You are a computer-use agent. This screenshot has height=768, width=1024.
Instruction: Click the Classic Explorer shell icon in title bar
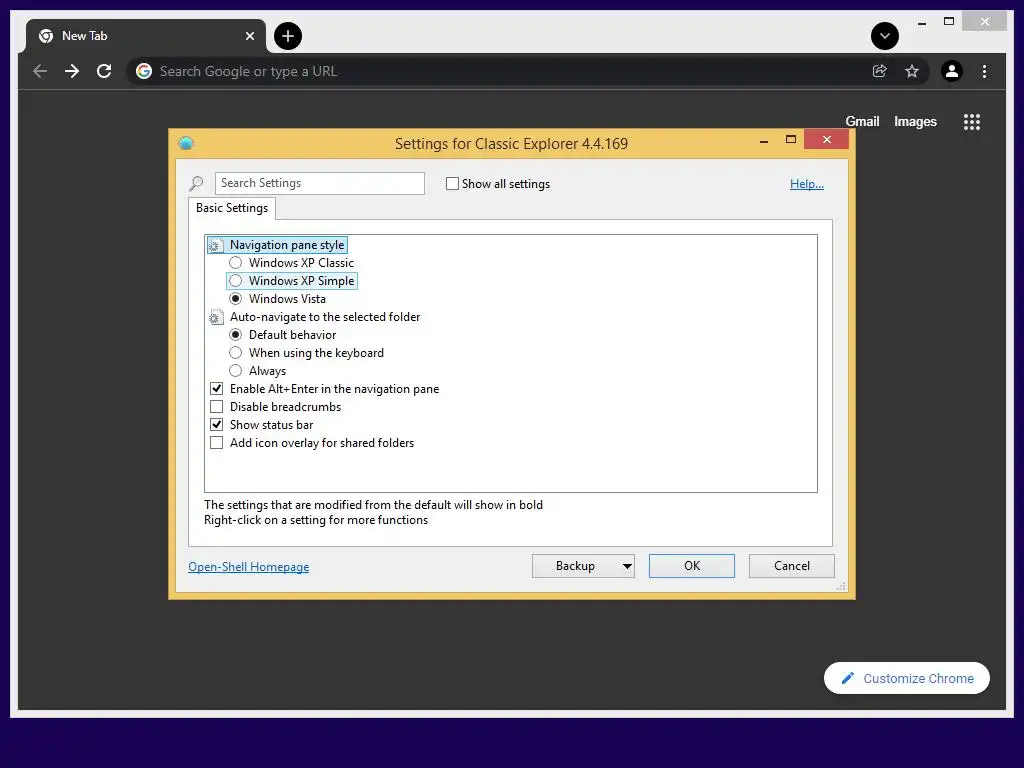pos(186,143)
